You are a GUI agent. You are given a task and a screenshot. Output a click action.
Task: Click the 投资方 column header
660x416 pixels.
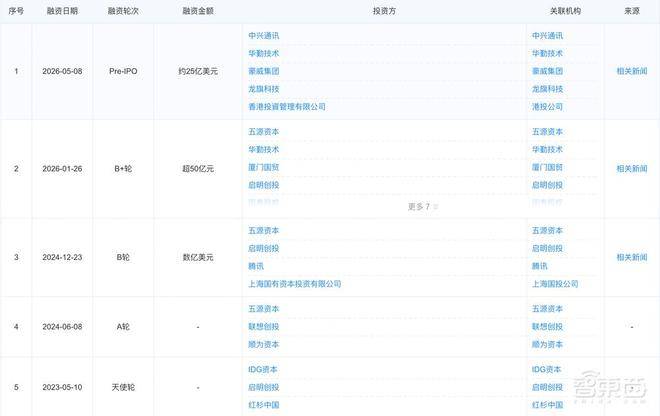[384, 11]
